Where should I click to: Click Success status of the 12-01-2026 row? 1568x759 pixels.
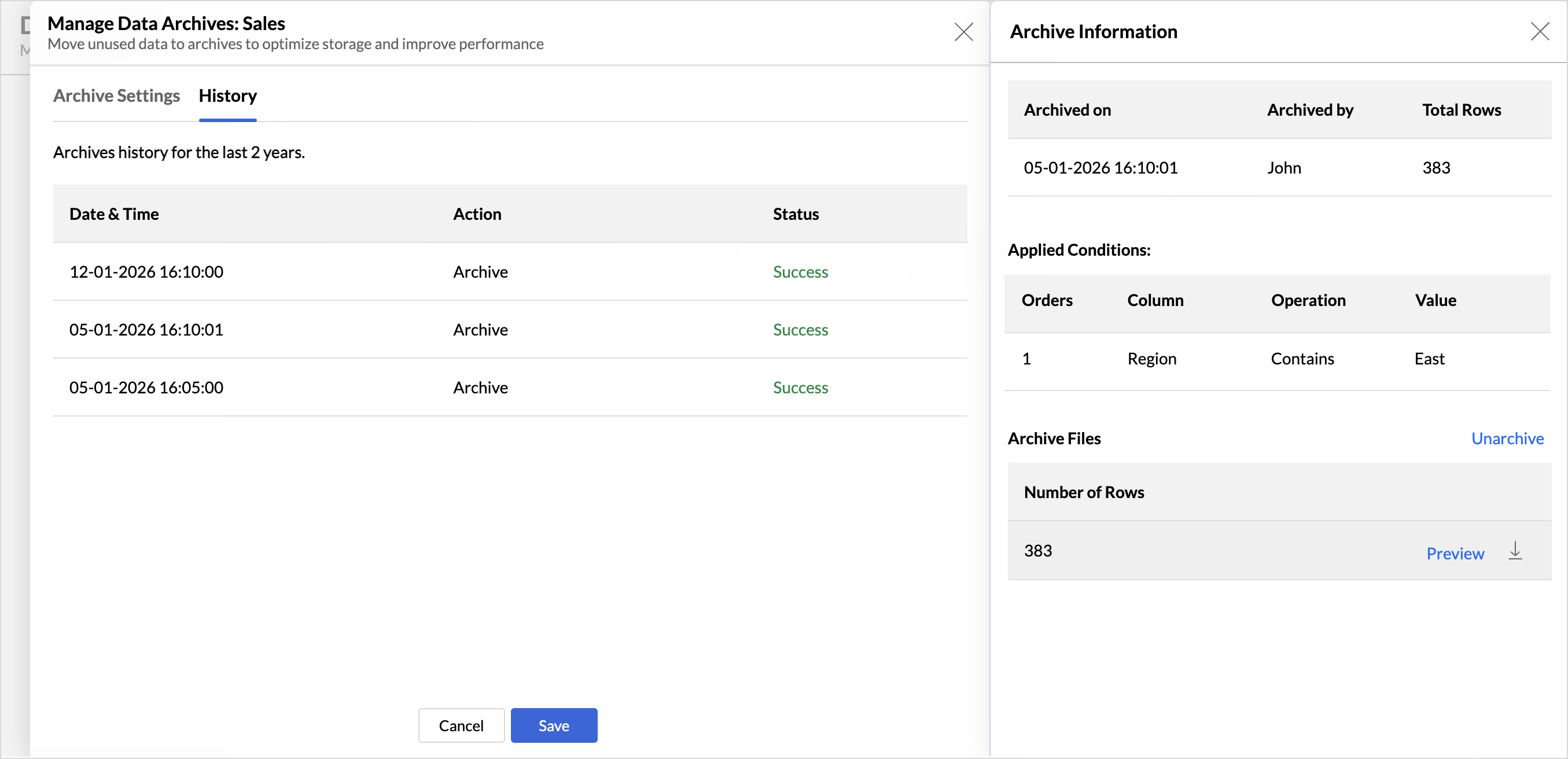tap(800, 271)
